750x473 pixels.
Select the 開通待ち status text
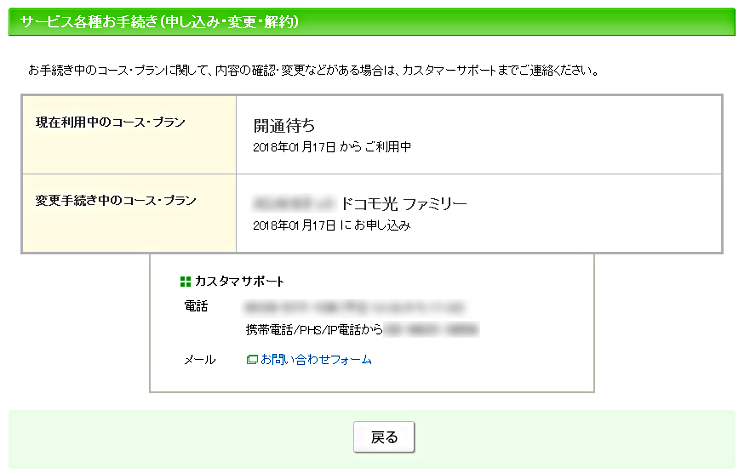284,126
